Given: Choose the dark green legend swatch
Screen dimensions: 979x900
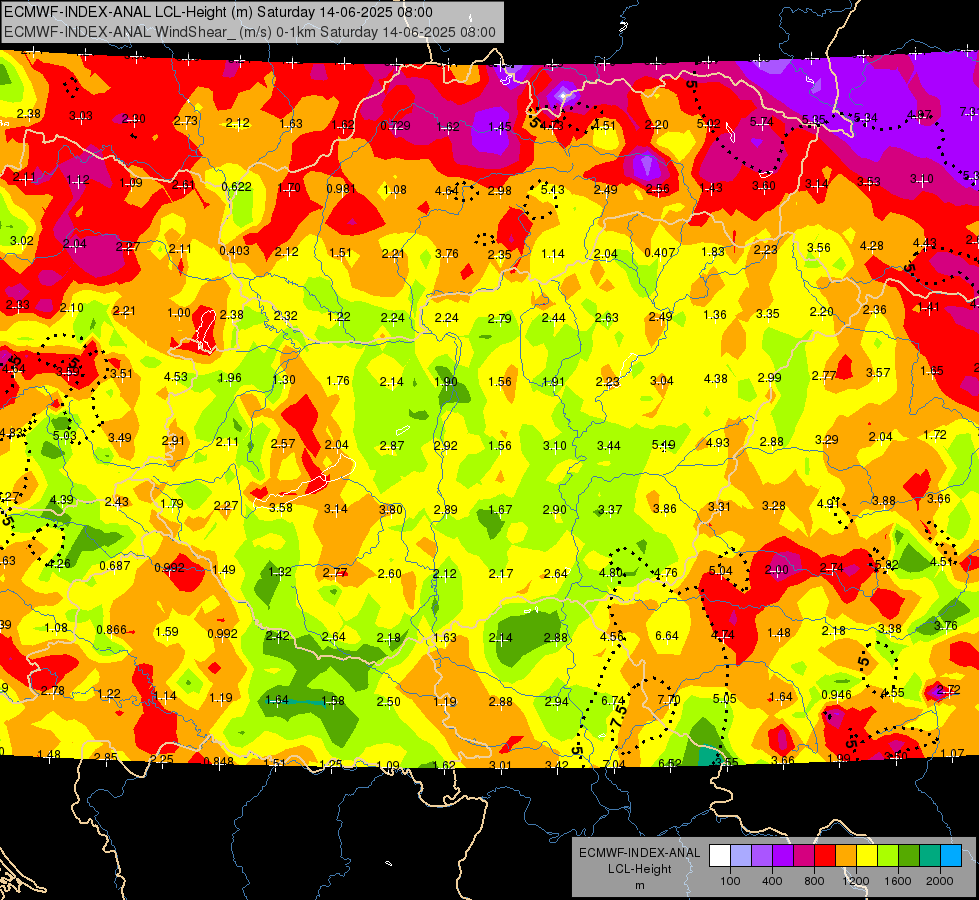Looking at the screenshot, I should (x=909, y=856).
